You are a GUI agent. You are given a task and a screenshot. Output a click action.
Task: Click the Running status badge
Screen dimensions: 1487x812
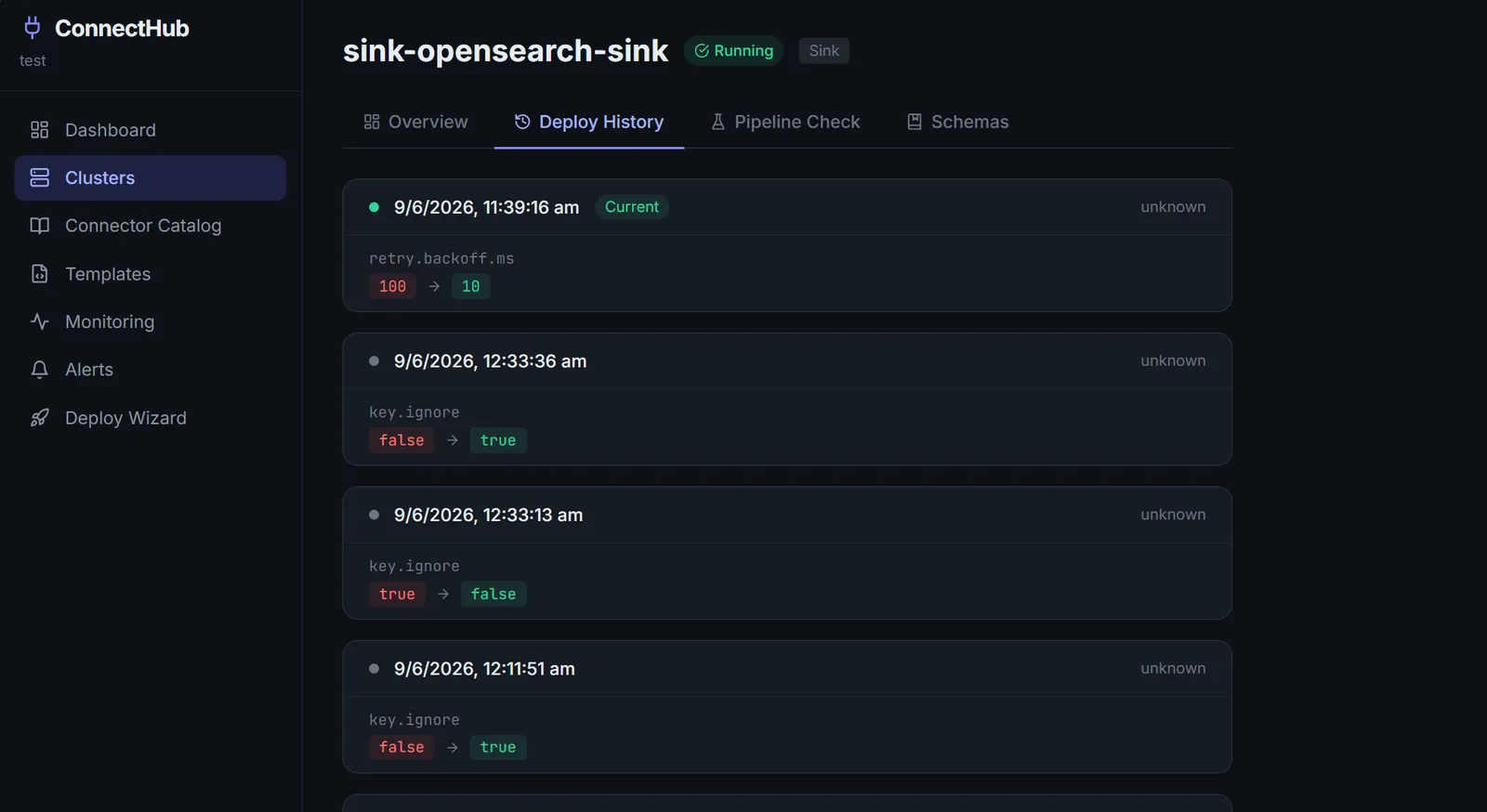point(734,51)
